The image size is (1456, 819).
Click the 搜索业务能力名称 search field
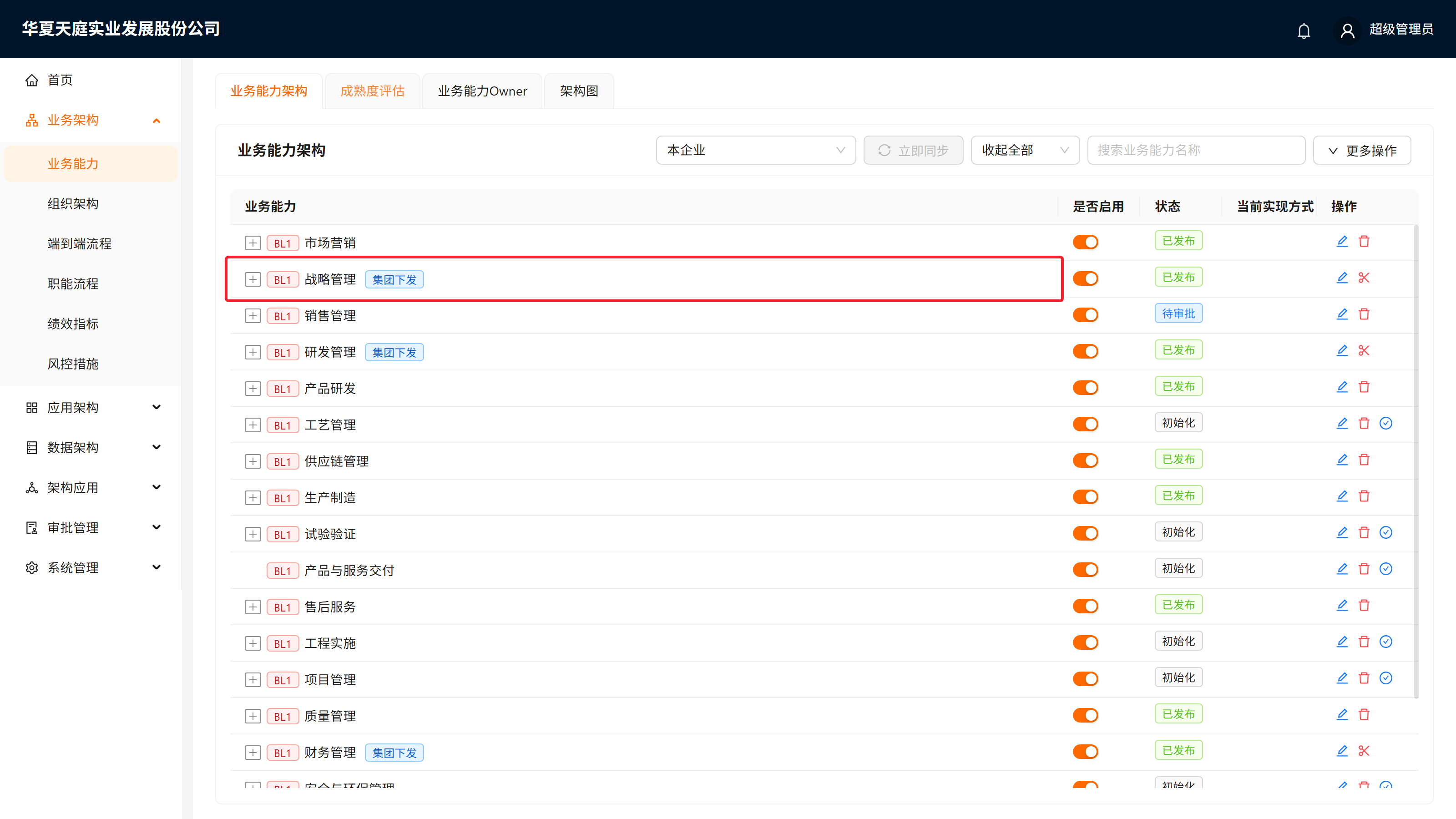click(x=1196, y=150)
